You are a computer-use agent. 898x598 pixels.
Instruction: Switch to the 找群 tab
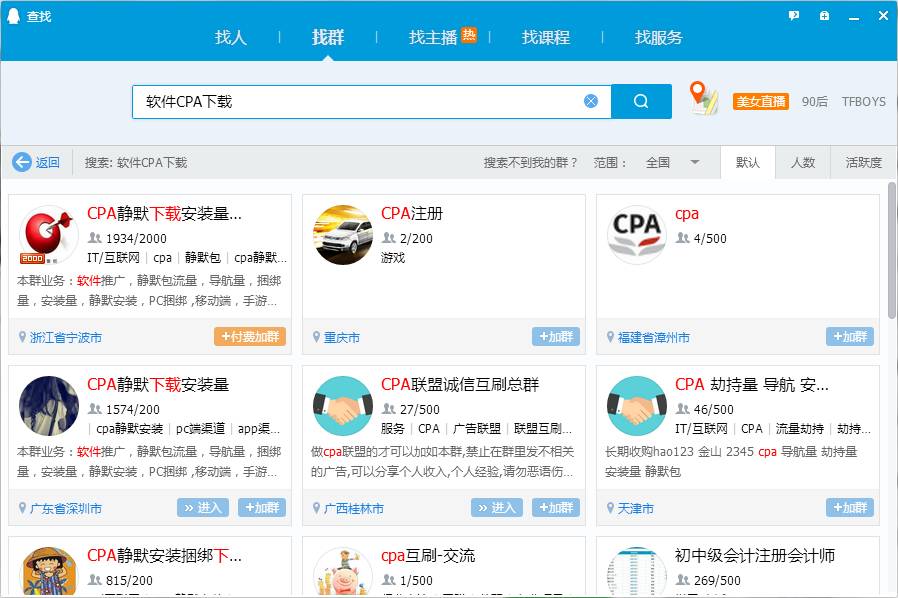pyautogui.click(x=328, y=37)
